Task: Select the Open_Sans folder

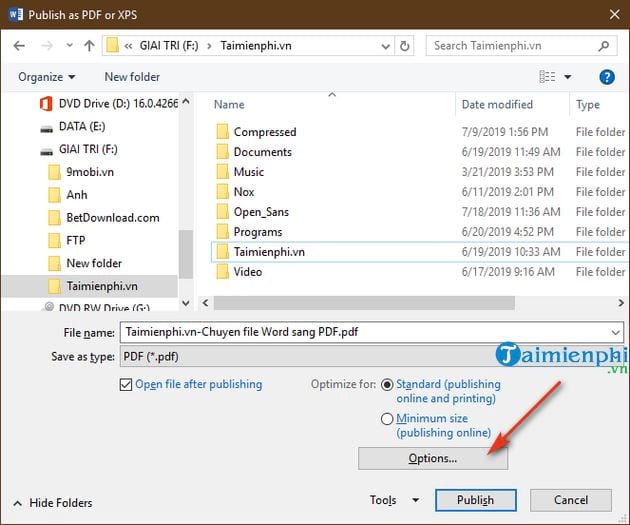Action: point(252,212)
